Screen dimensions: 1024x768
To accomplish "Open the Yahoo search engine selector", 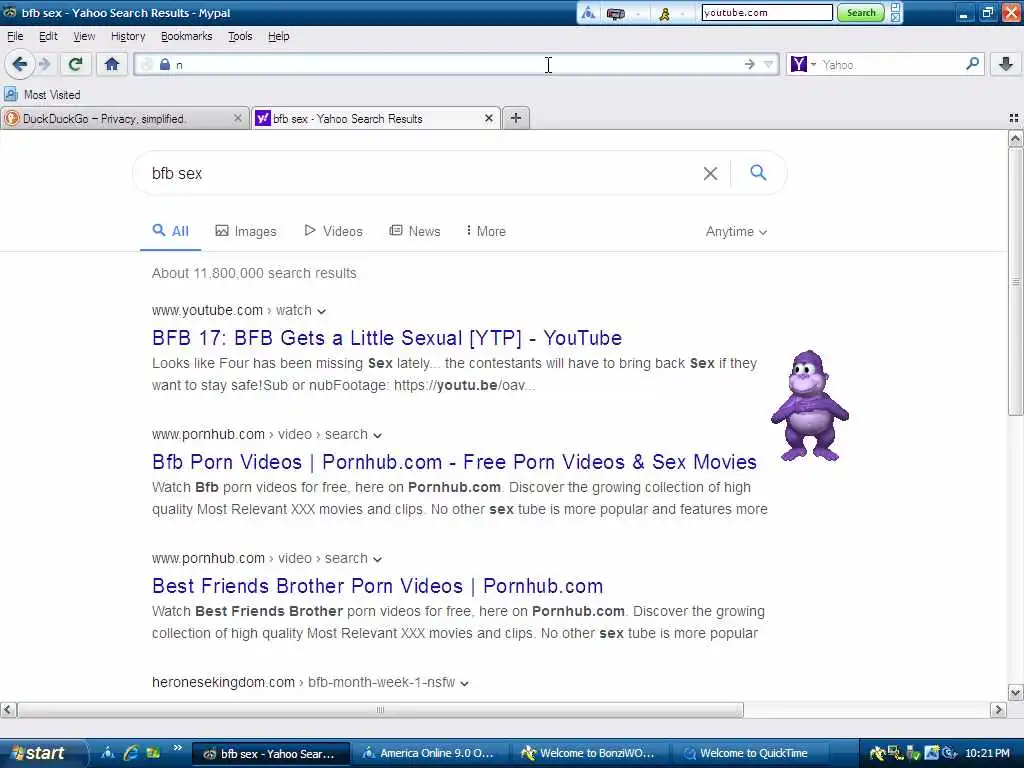I will (803, 64).
